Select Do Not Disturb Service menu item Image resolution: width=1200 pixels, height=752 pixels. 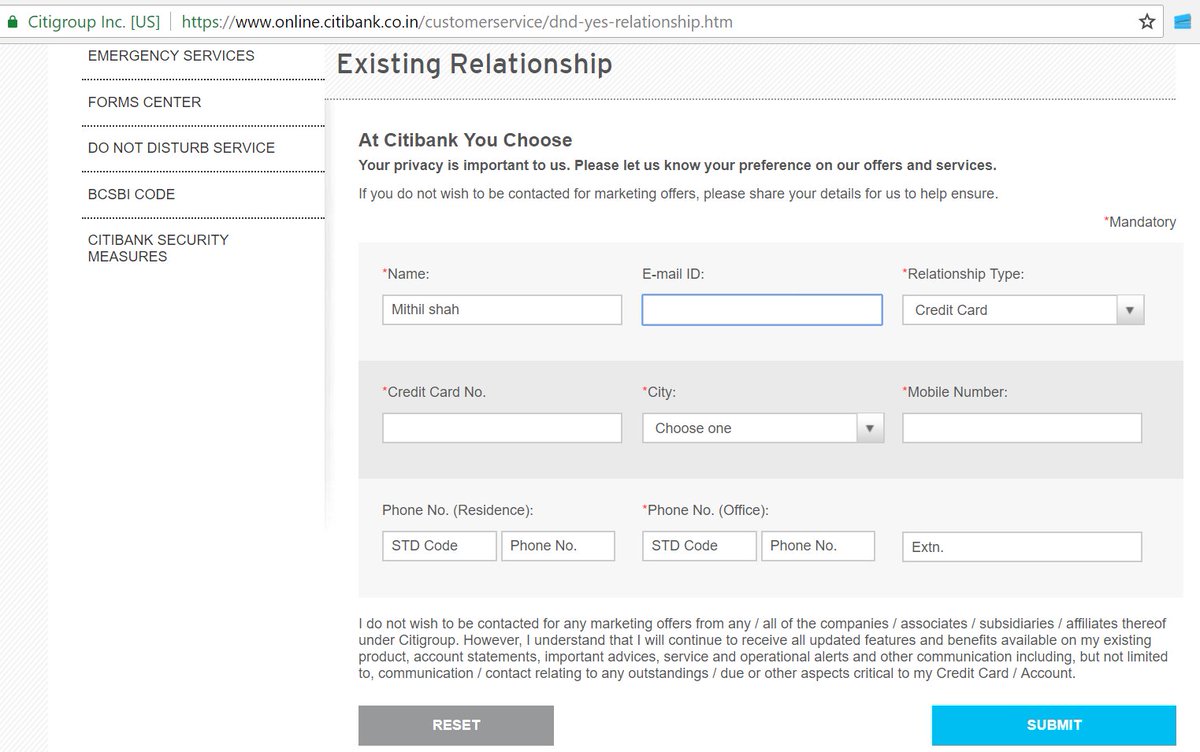click(181, 147)
